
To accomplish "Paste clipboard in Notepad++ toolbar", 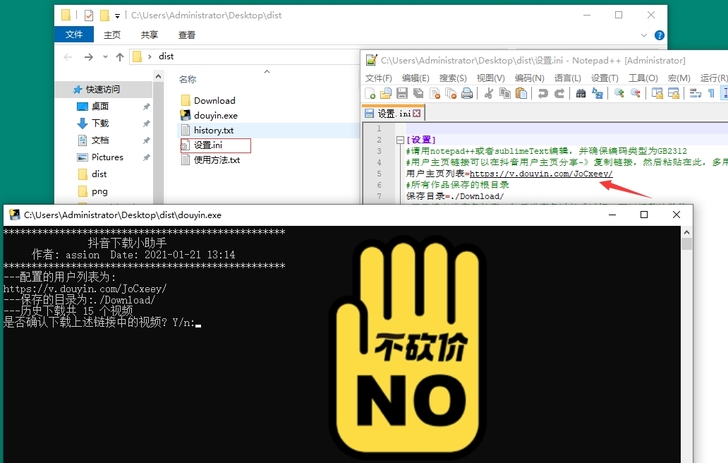I will (521, 93).
